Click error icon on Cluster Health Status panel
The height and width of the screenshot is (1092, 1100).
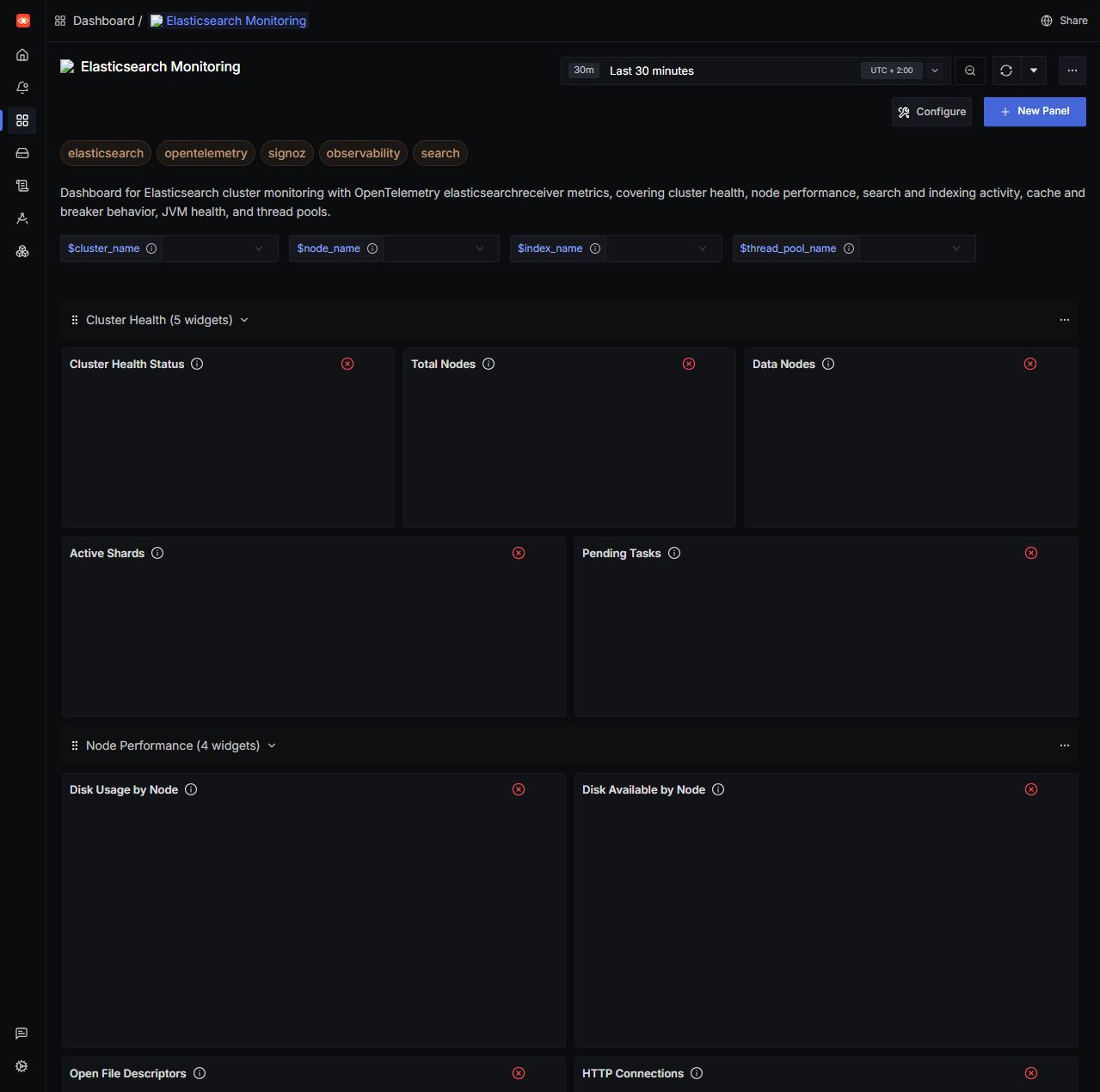tap(347, 364)
